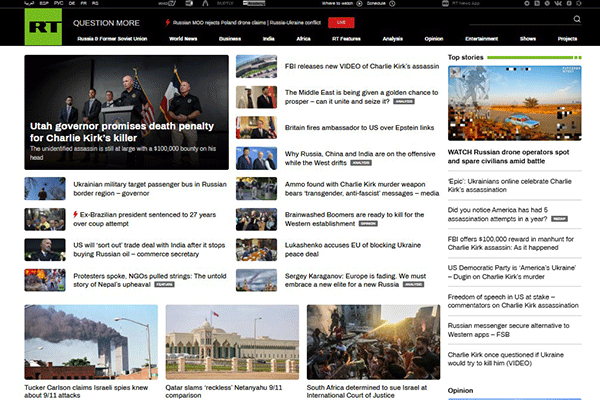Open Tucker Carlson Israeli spies 9/11 story image
600x400 pixels.
(x=91, y=342)
